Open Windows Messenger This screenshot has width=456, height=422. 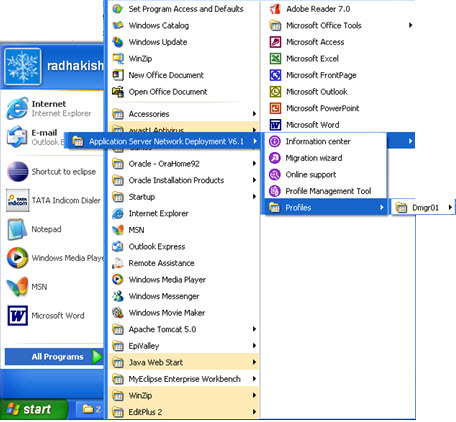(x=183, y=296)
